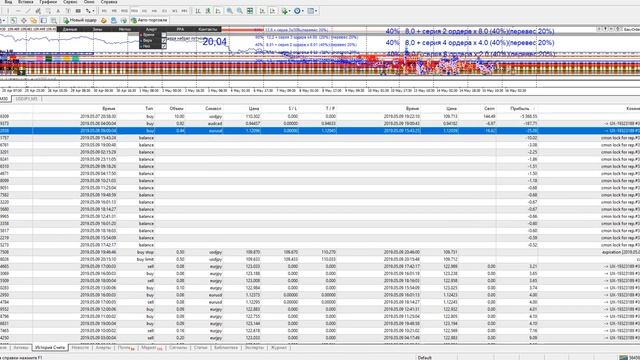Switch chart to M1 timeframe

point(104,11)
